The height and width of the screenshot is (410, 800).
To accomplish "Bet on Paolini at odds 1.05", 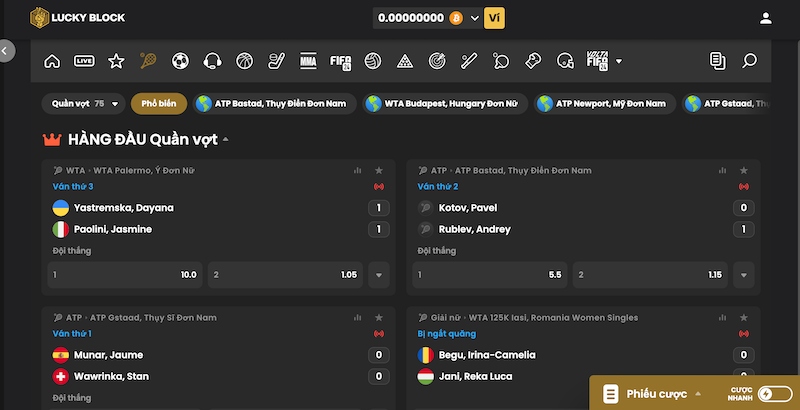I will pos(286,275).
